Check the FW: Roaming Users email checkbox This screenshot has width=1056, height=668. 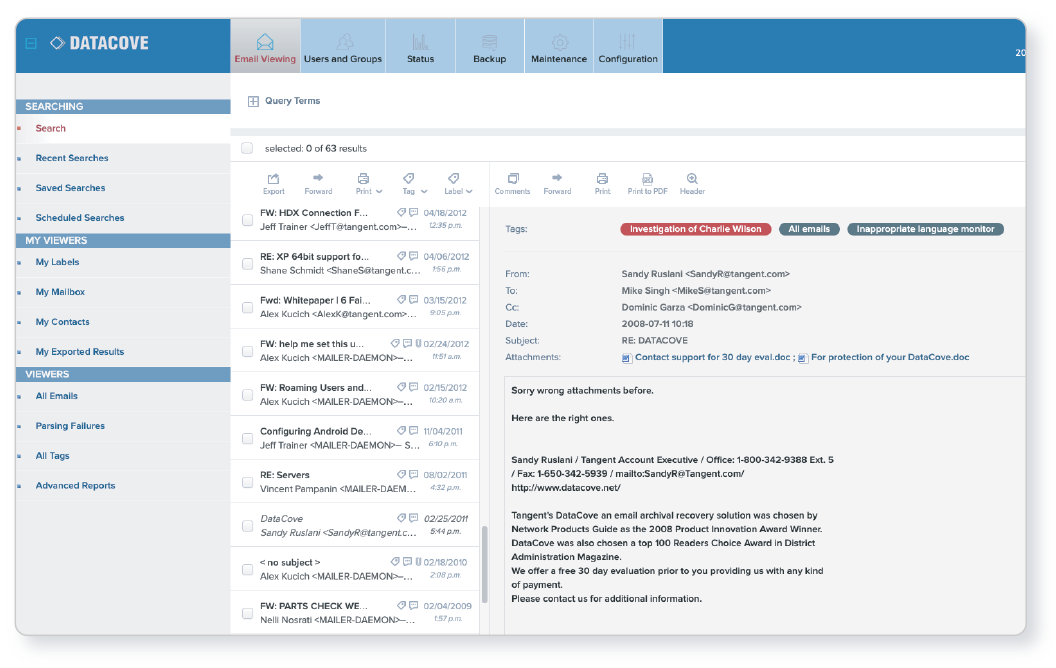tap(247, 395)
